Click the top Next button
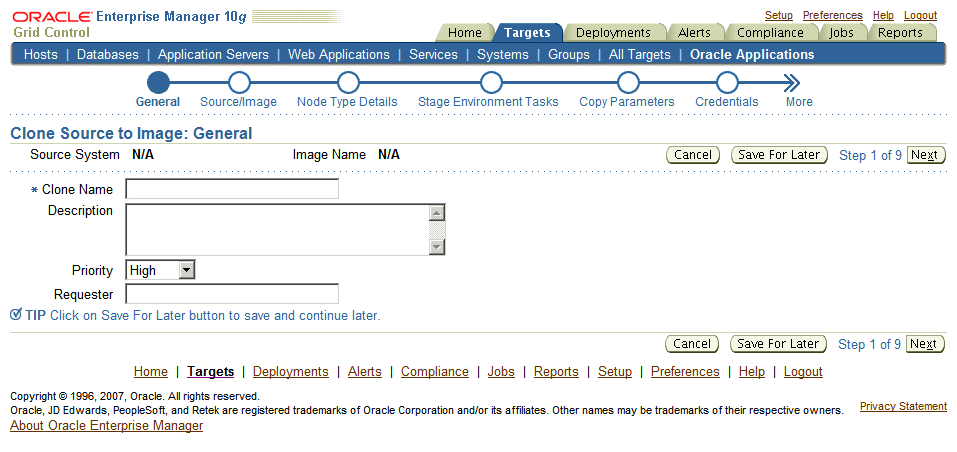 click(926, 155)
